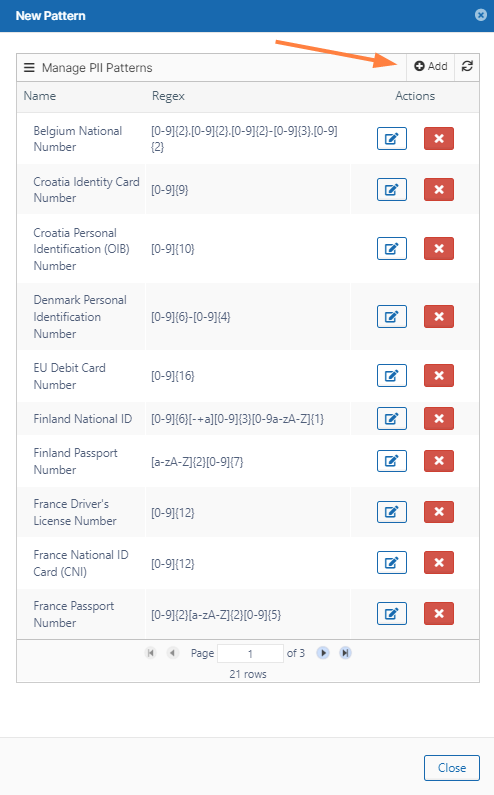
Task: Delete the France Passport Number pattern
Action: [439, 613]
